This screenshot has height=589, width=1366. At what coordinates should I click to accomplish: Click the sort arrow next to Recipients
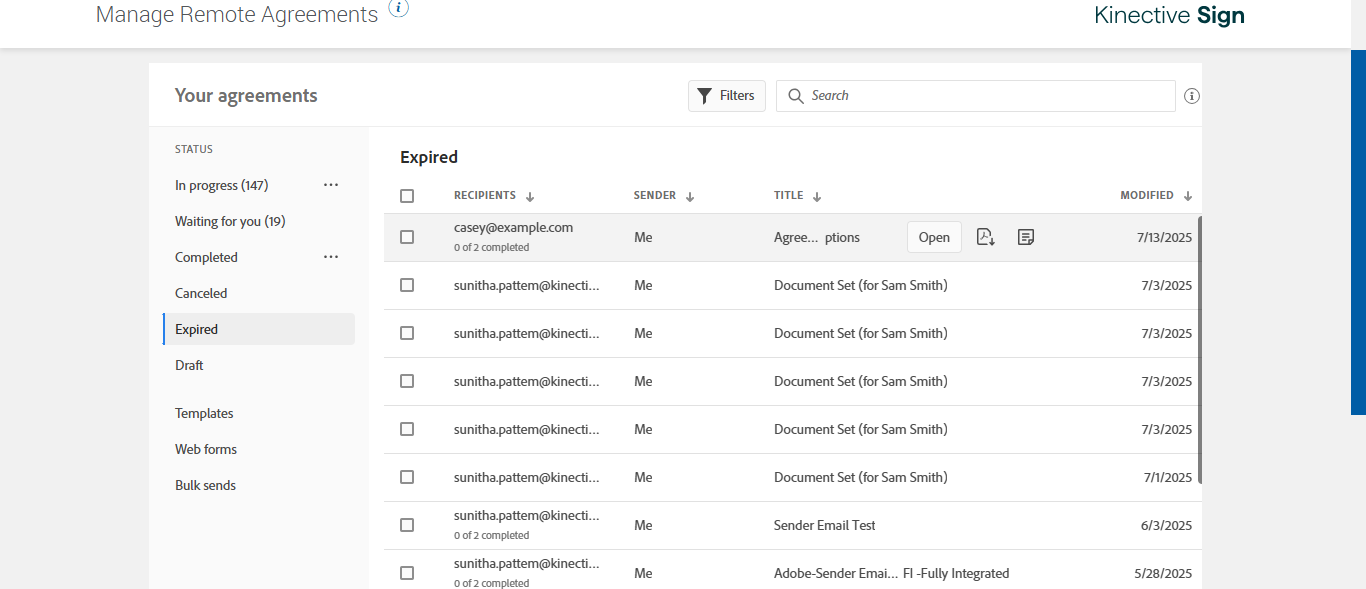(530, 197)
